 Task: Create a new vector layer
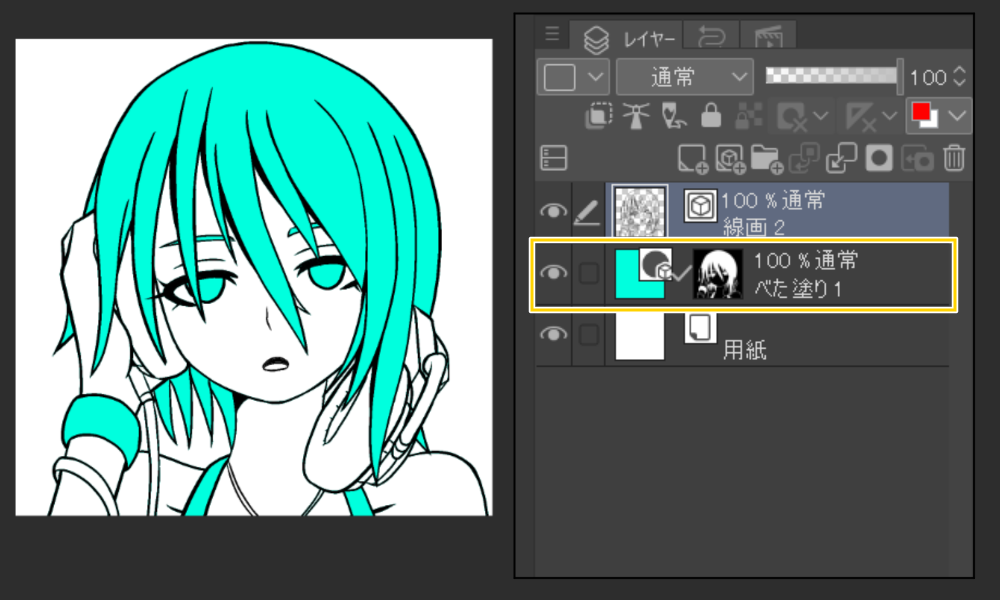[730, 158]
